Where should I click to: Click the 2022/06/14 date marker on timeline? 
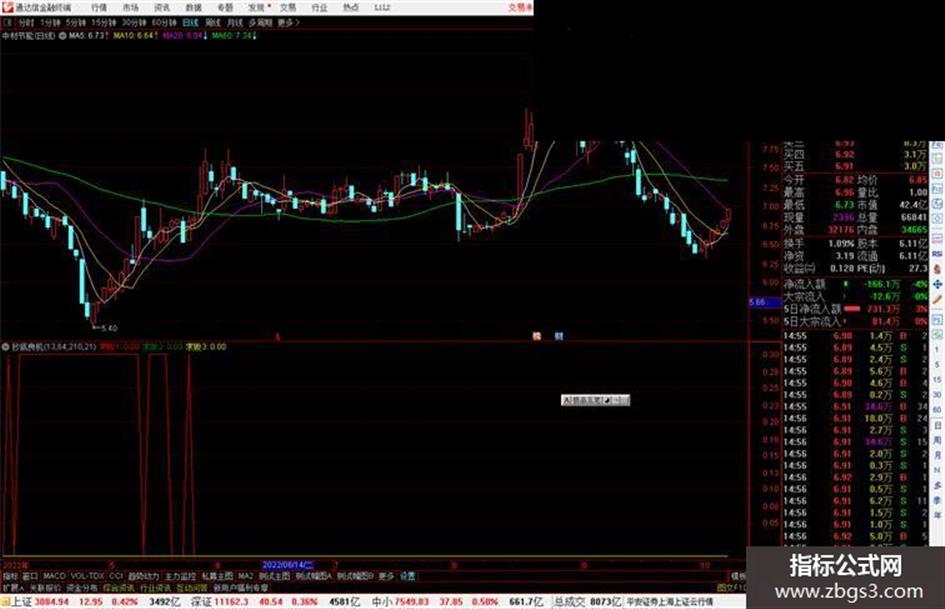287,566
